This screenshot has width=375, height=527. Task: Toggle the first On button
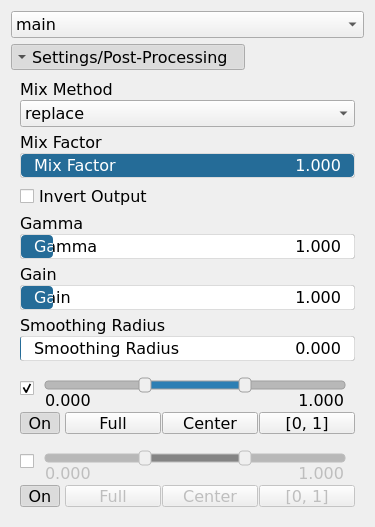(x=40, y=423)
